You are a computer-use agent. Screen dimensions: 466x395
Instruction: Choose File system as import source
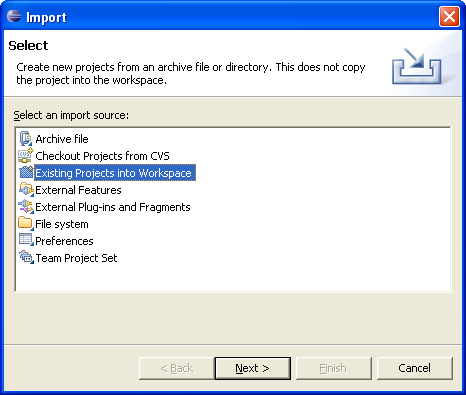pyautogui.click(x=62, y=224)
